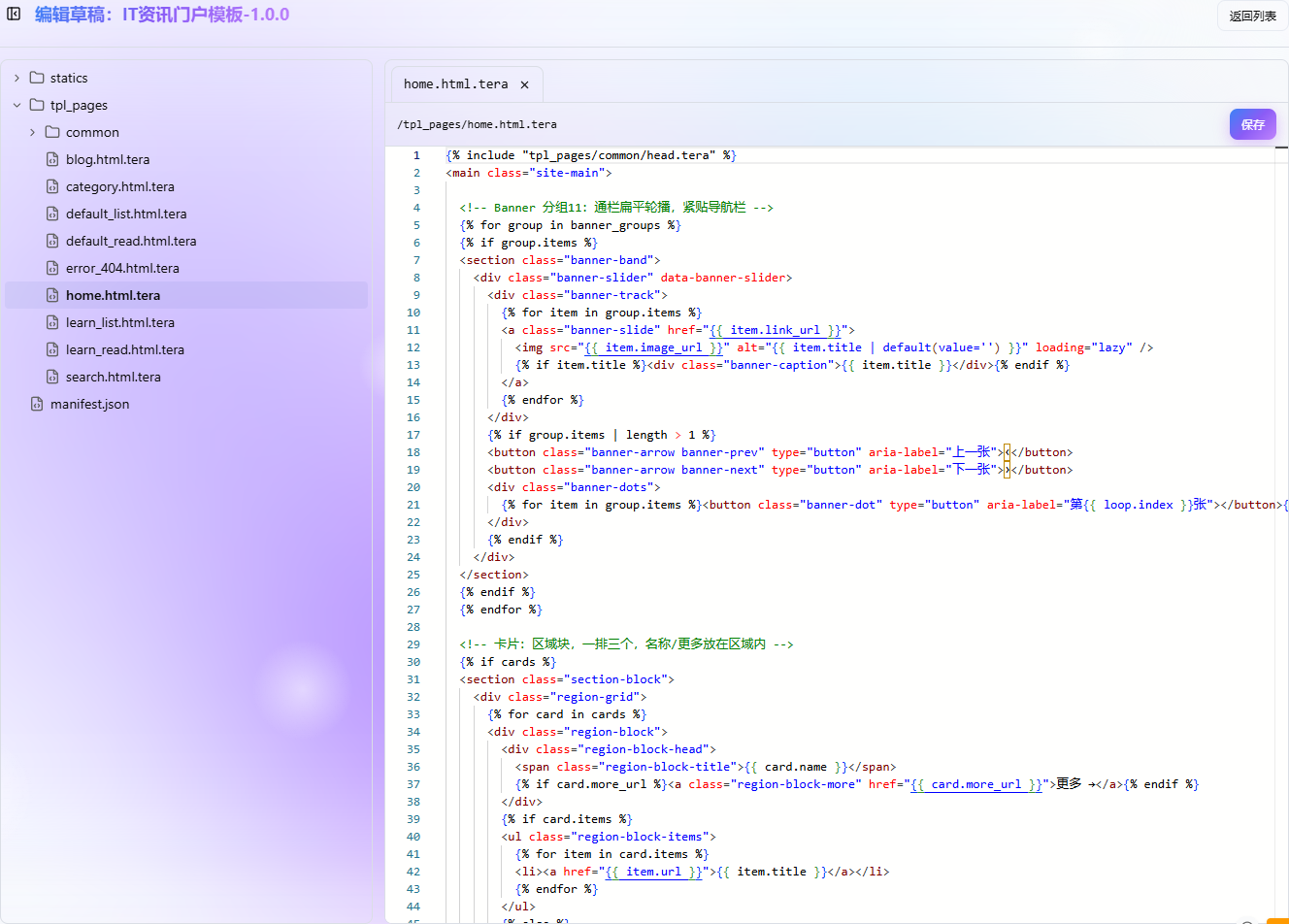Click the learn_read.html.tera file icon
Image resolution: width=1289 pixels, height=924 pixels.
coord(52,349)
